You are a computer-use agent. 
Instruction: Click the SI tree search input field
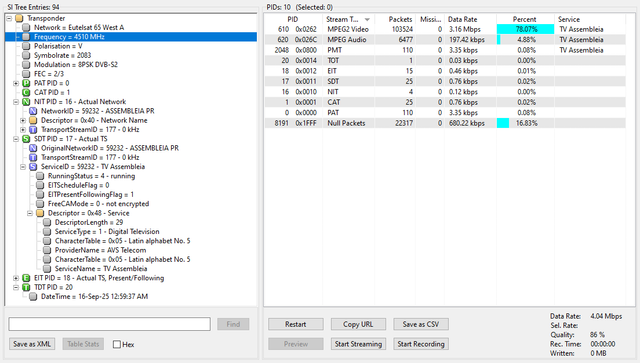[109, 324]
